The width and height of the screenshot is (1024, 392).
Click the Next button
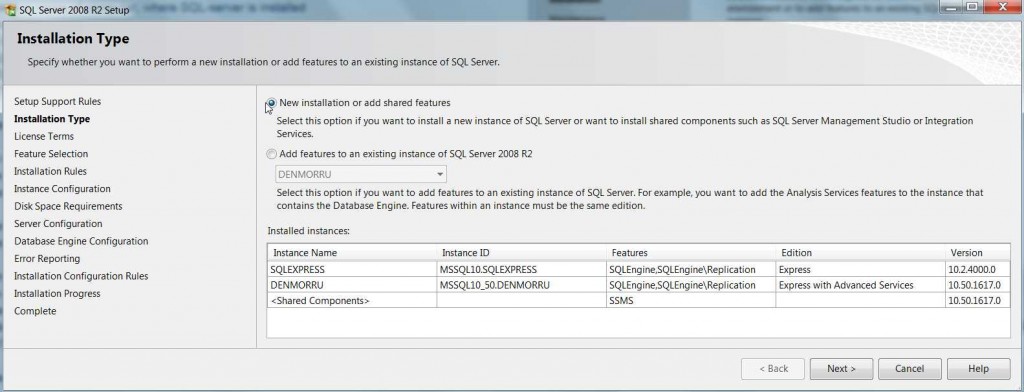click(841, 368)
